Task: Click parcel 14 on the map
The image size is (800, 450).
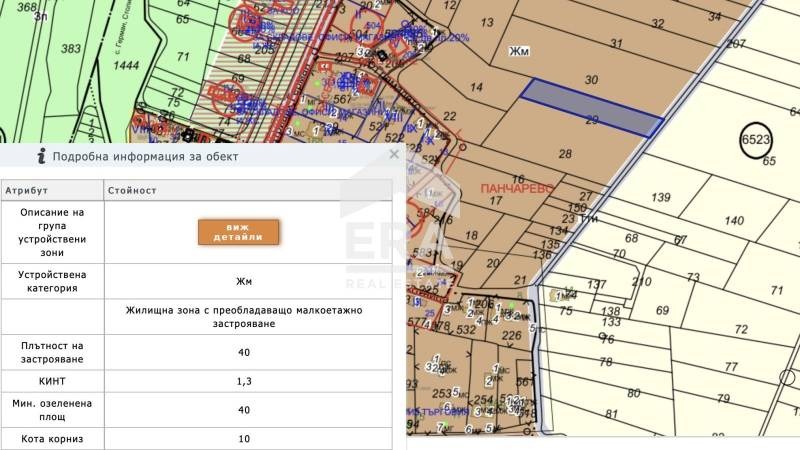Action: click(x=476, y=89)
